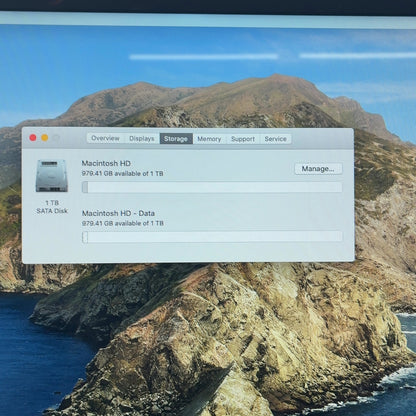Click the Macintosh HD - Data volume name
This screenshot has width=416, height=416.
118,213
